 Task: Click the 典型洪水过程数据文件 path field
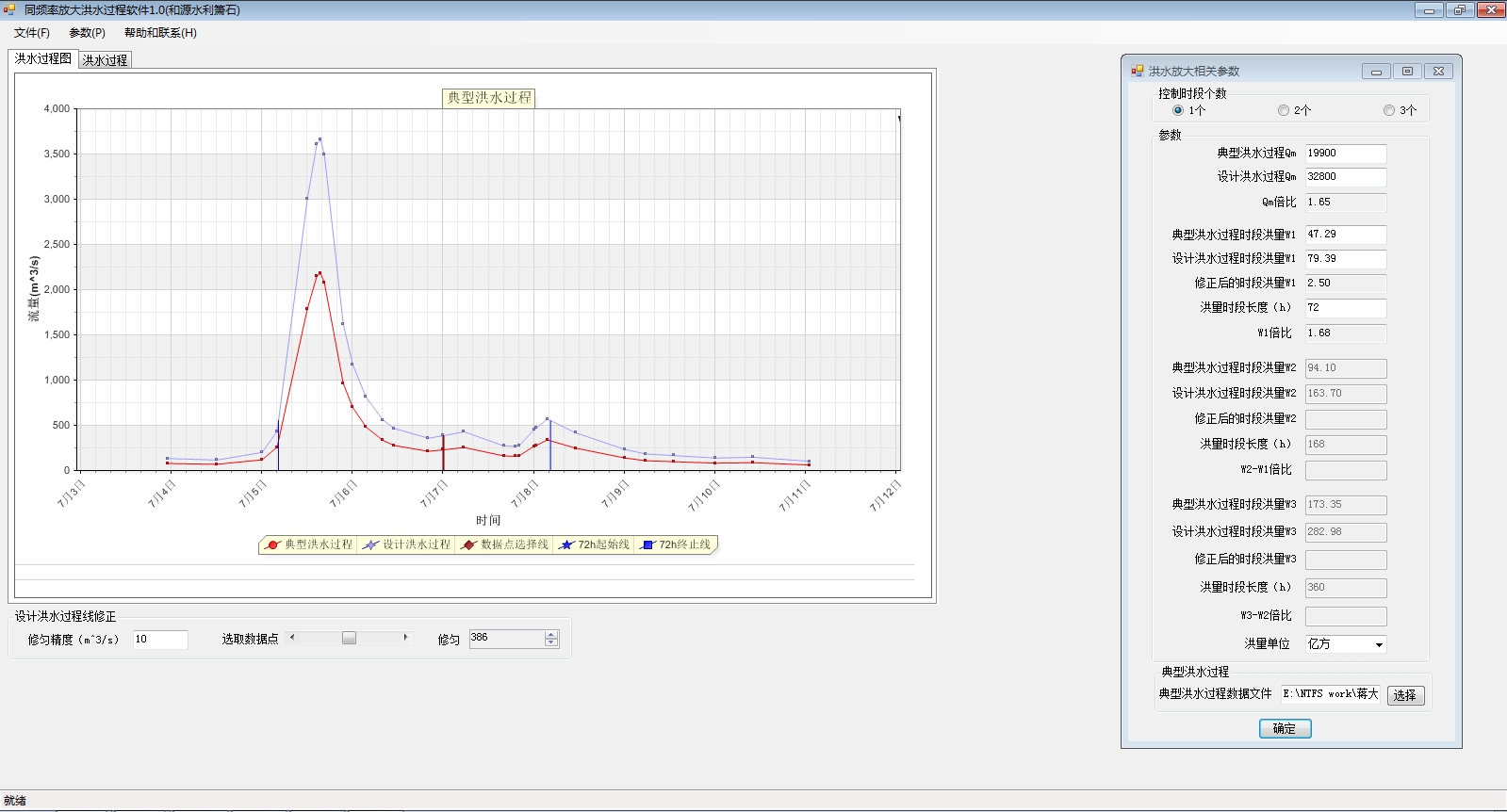pos(1331,694)
